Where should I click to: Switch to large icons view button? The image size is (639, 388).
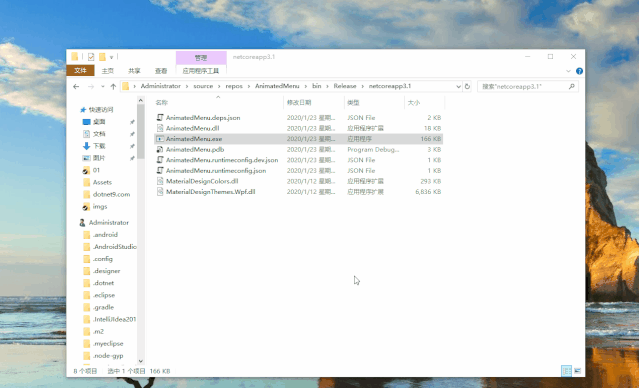577,370
